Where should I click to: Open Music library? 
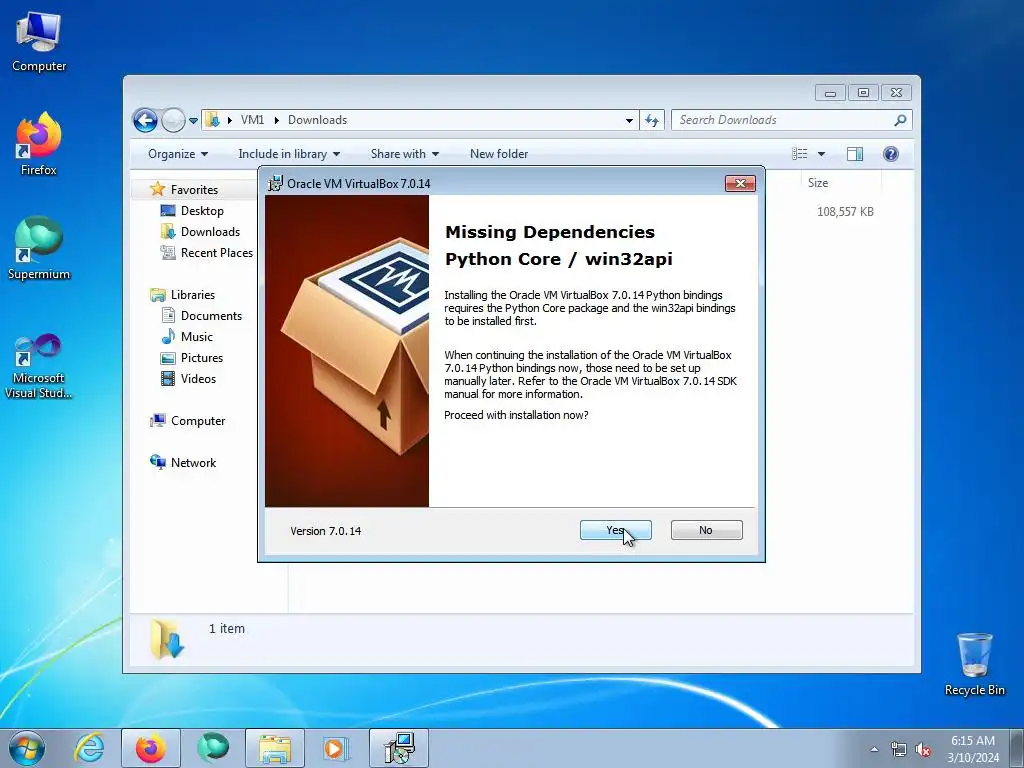[x=197, y=337]
